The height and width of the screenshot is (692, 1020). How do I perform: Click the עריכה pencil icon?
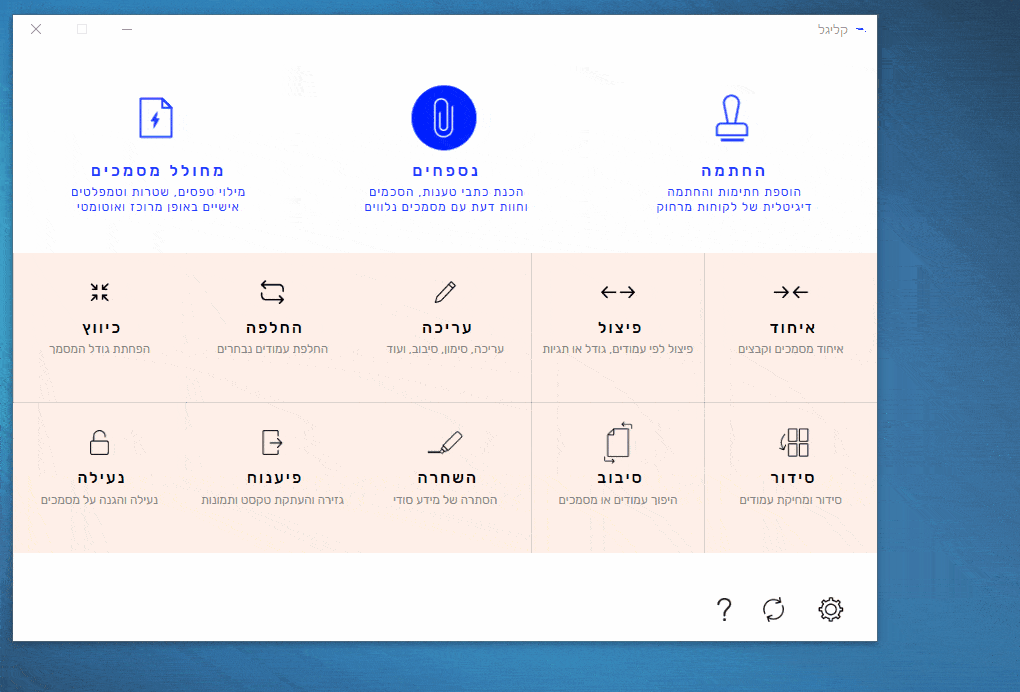coord(445,292)
